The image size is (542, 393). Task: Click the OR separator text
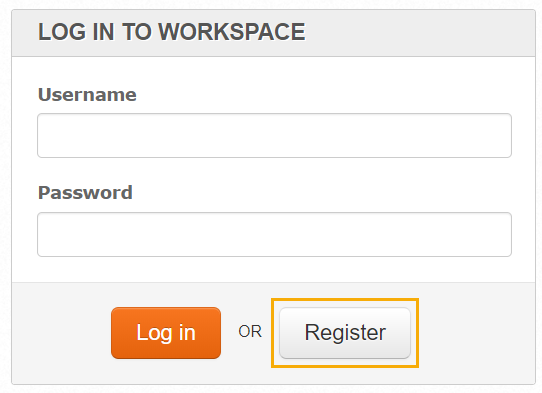250,332
